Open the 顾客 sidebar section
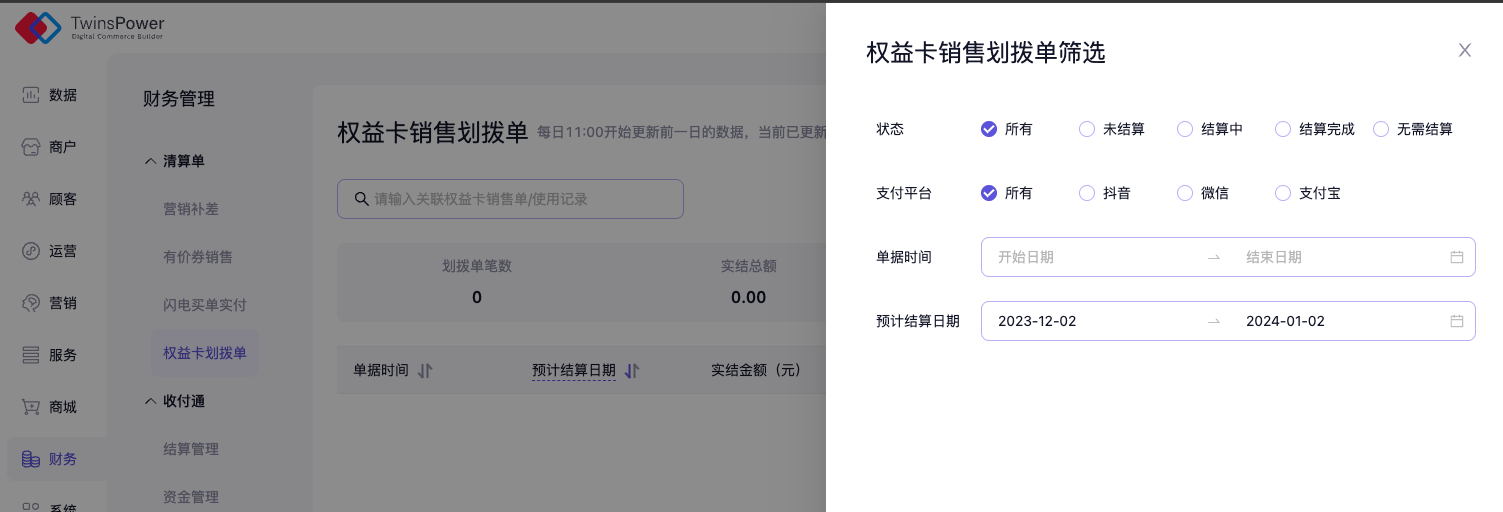The image size is (1503, 512). [50, 199]
